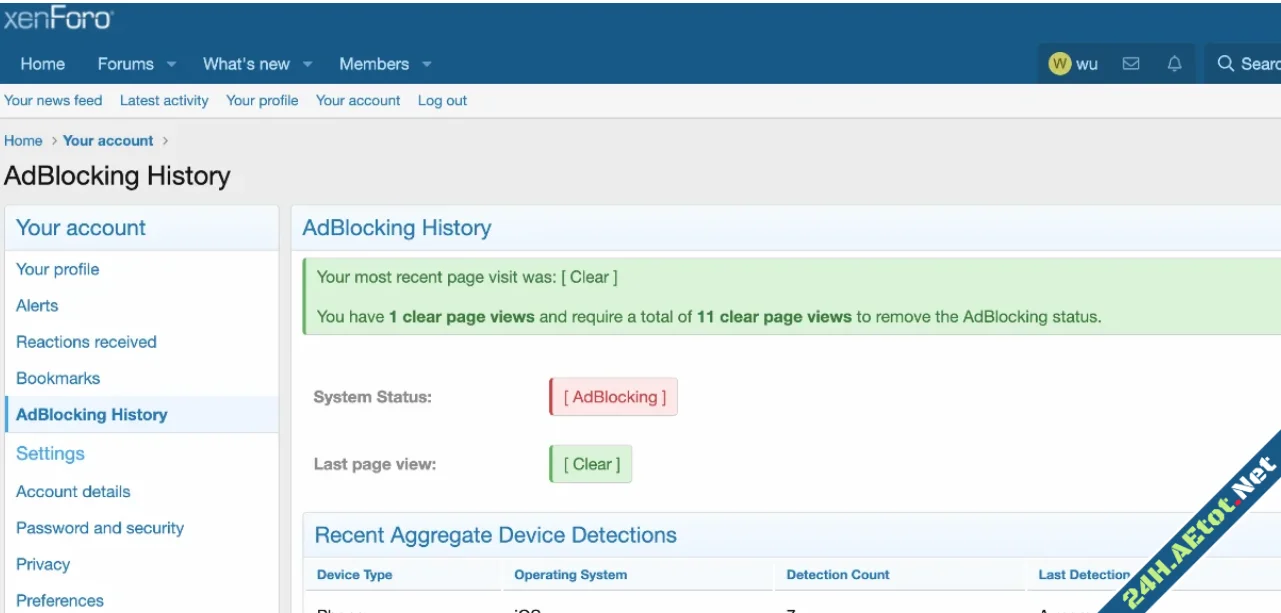1281x613 pixels.
Task: Open Your news feed link
Action: tap(53, 101)
